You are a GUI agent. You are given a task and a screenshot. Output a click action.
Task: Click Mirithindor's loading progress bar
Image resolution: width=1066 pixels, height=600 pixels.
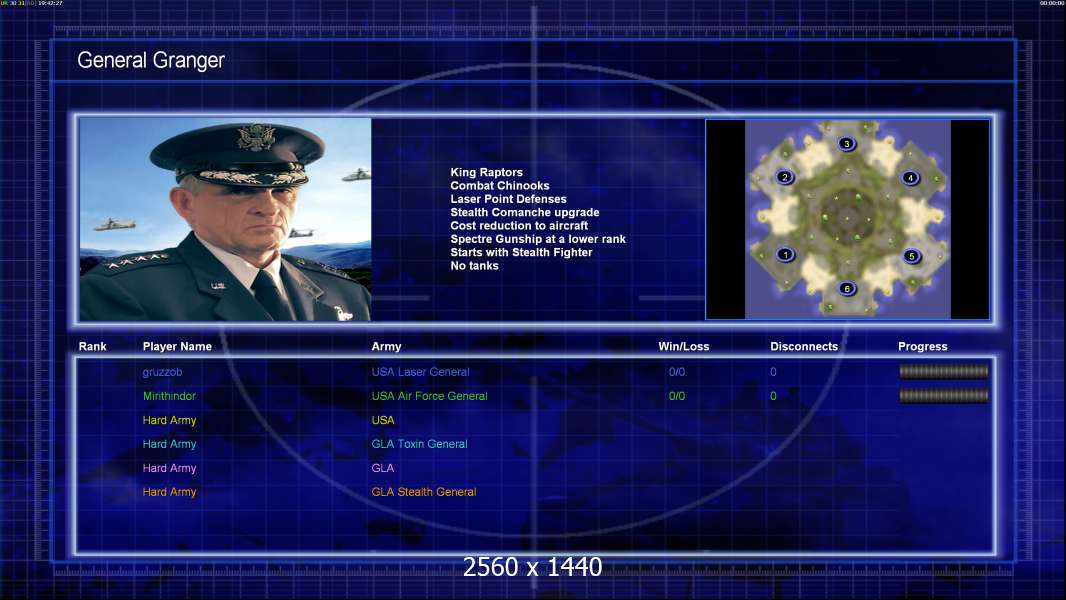click(944, 395)
